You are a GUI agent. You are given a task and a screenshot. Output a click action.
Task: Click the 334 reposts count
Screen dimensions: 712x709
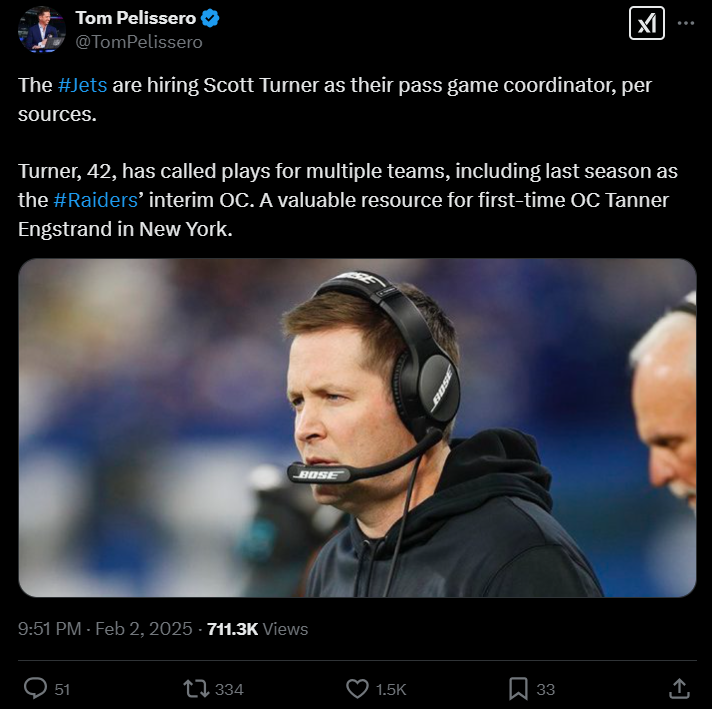tap(229, 689)
